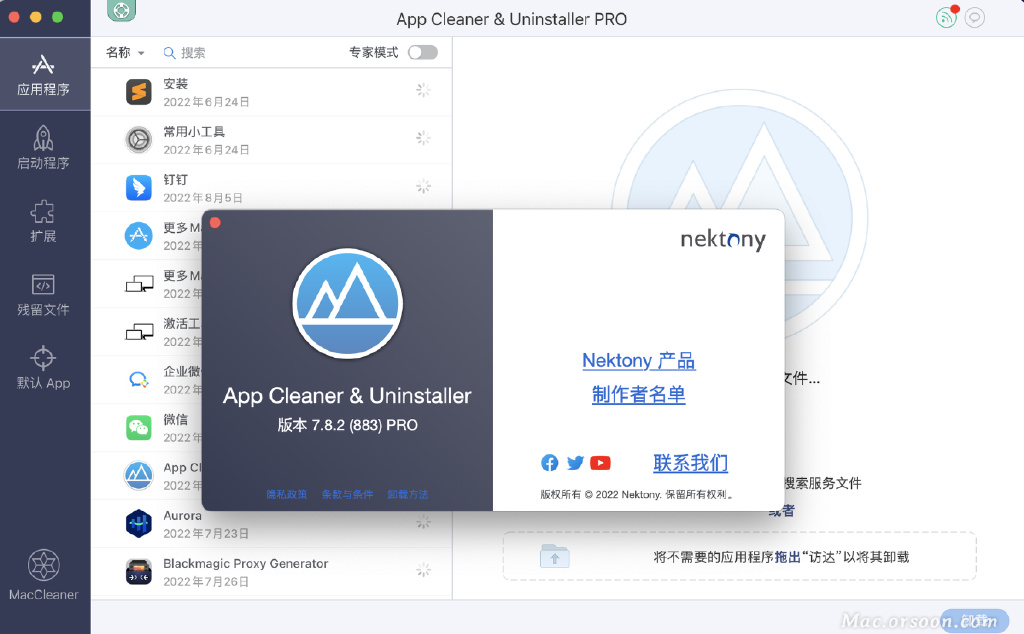
Task: Open the Facebook icon link
Action: tap(550, 463)
